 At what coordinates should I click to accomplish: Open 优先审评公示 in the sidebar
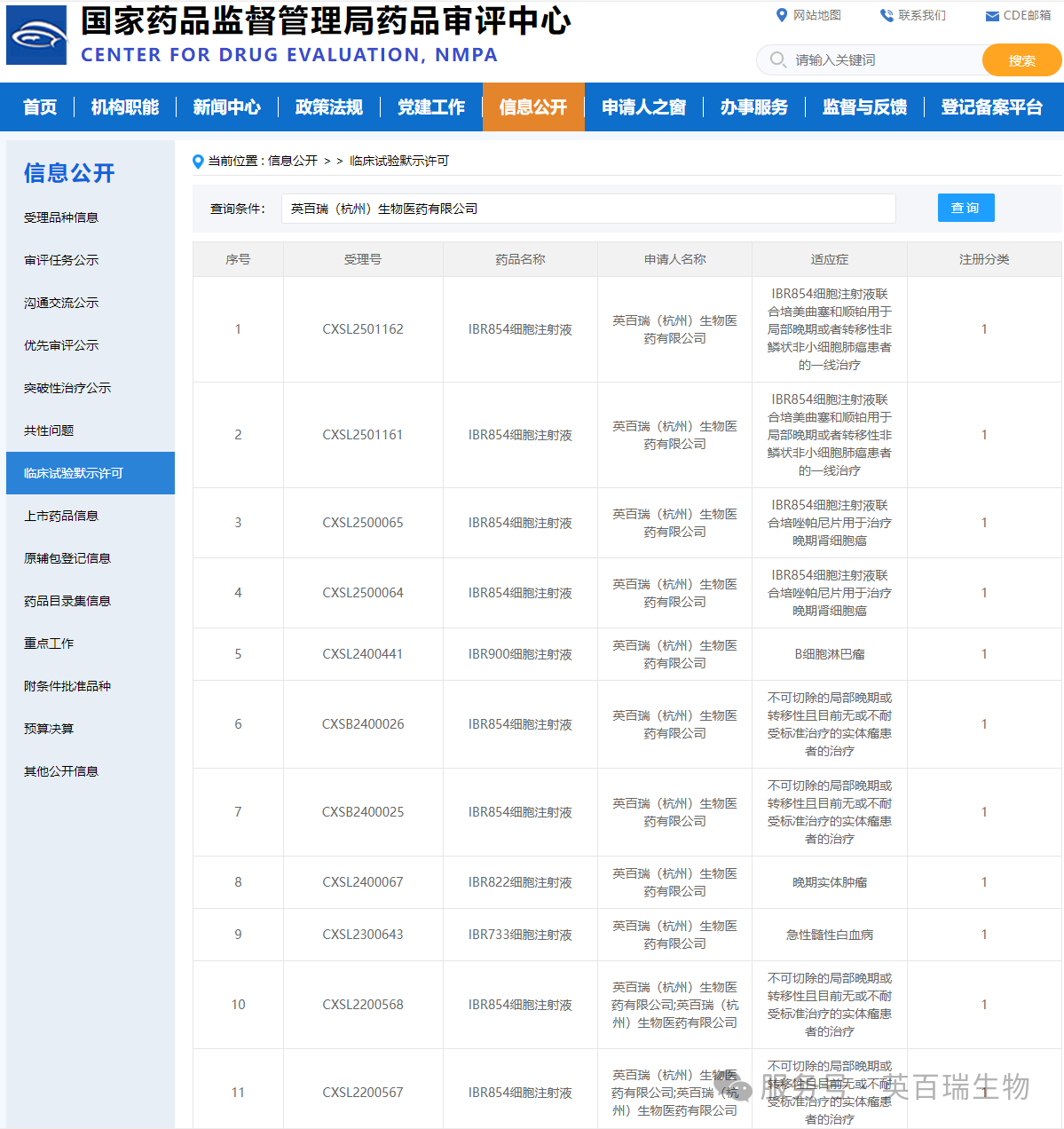point(61,345)
